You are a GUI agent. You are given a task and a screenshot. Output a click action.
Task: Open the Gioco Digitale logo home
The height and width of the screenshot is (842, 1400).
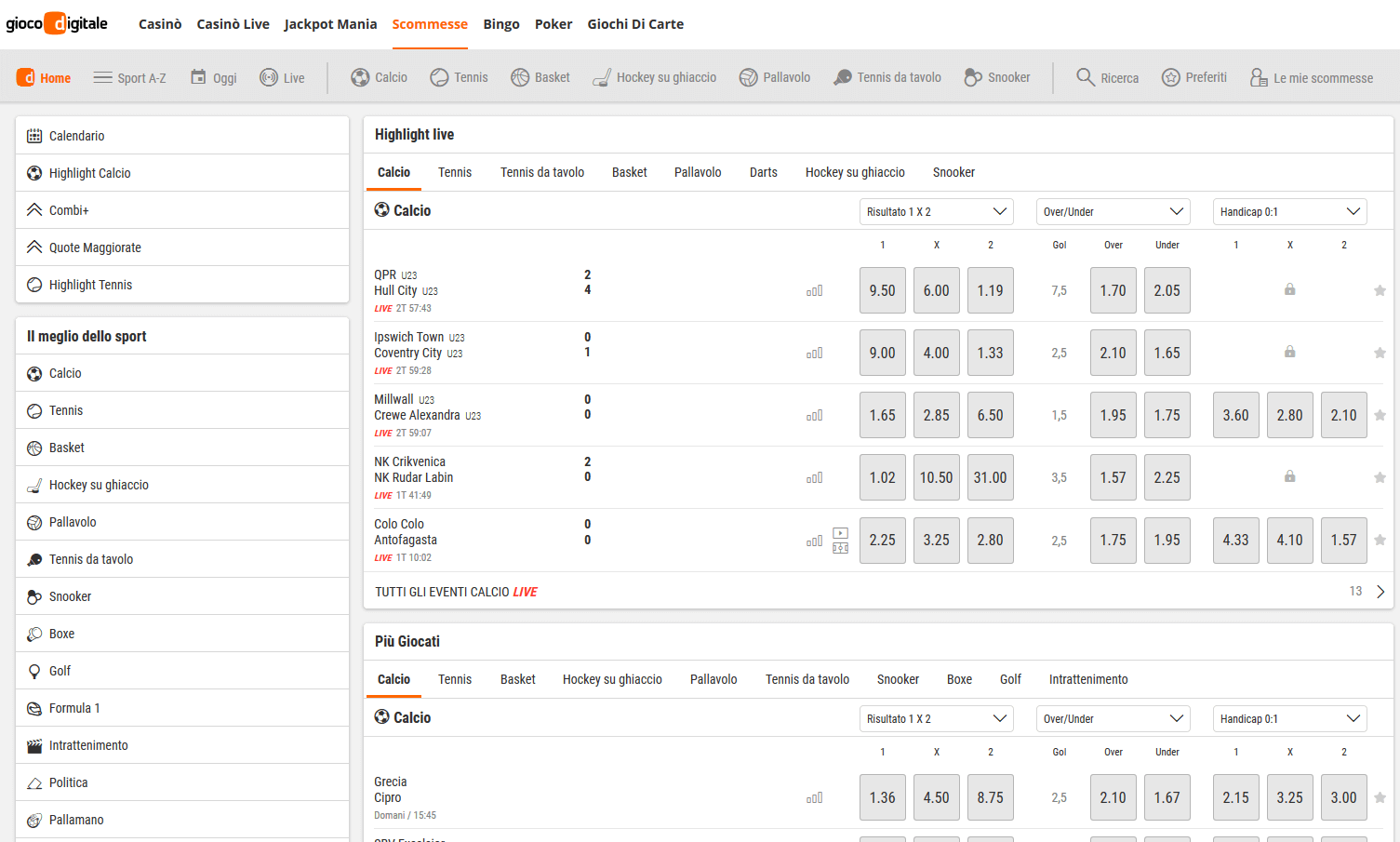click(x=57, y=23)
